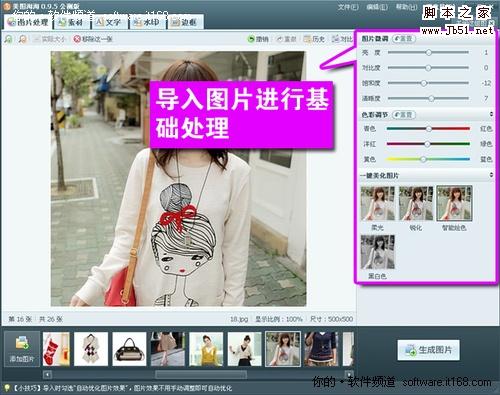Click the 添加图片 add image button

[22, 349]
